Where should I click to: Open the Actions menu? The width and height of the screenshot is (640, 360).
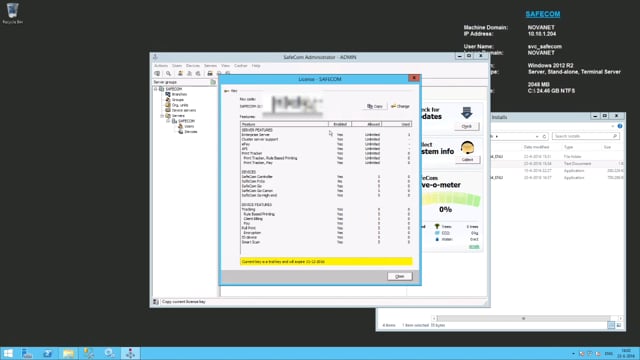coord(161,66)
